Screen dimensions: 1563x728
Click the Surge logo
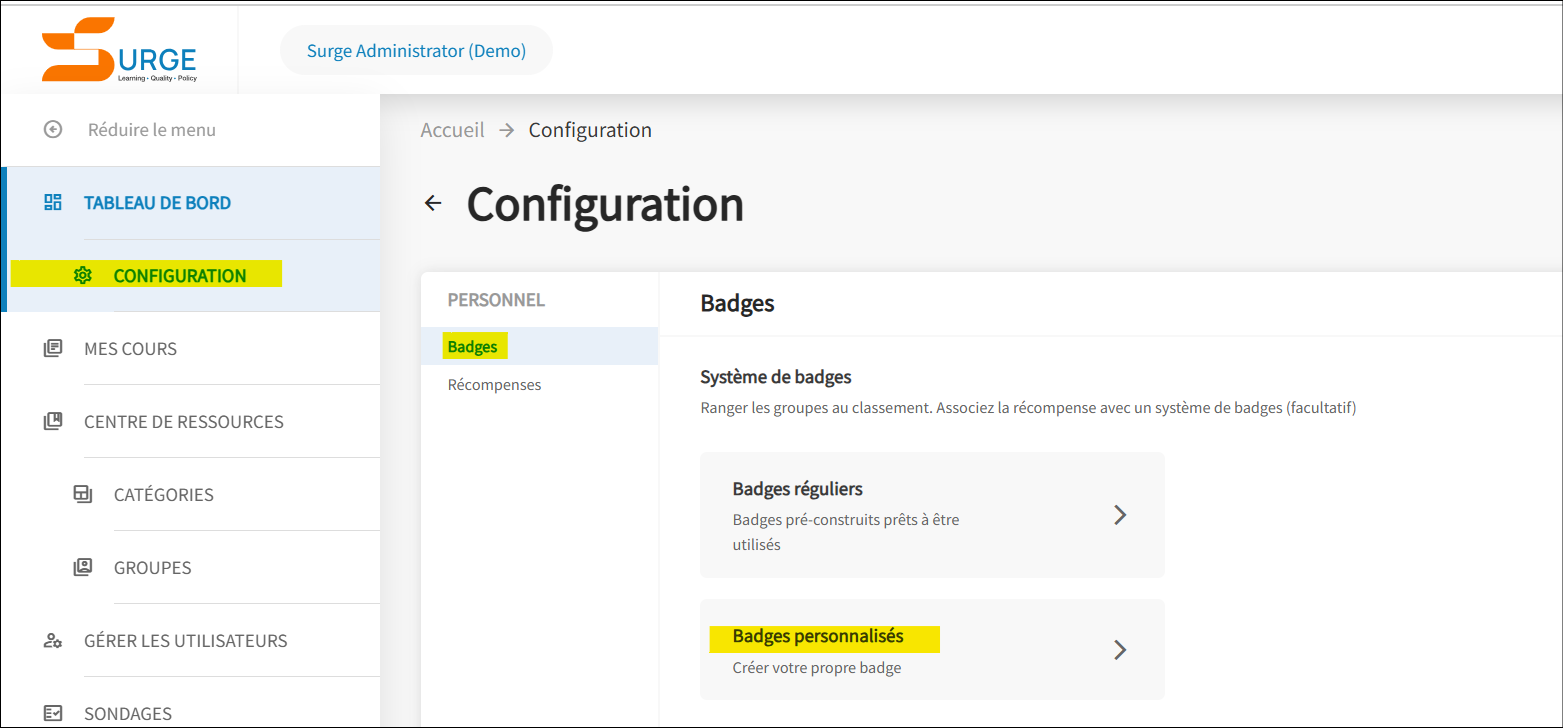[117, 48]
